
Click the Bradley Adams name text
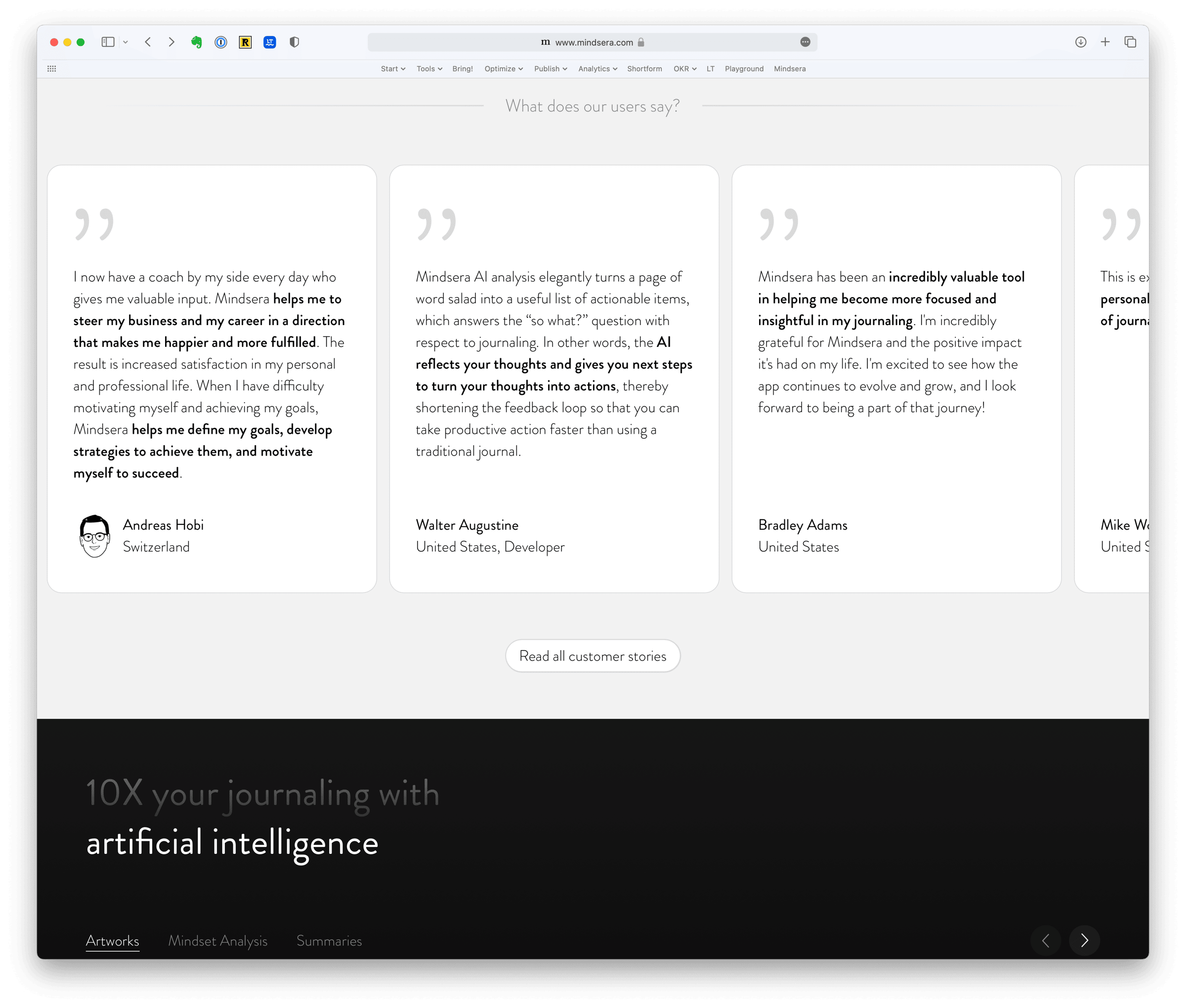click(803, 525)
